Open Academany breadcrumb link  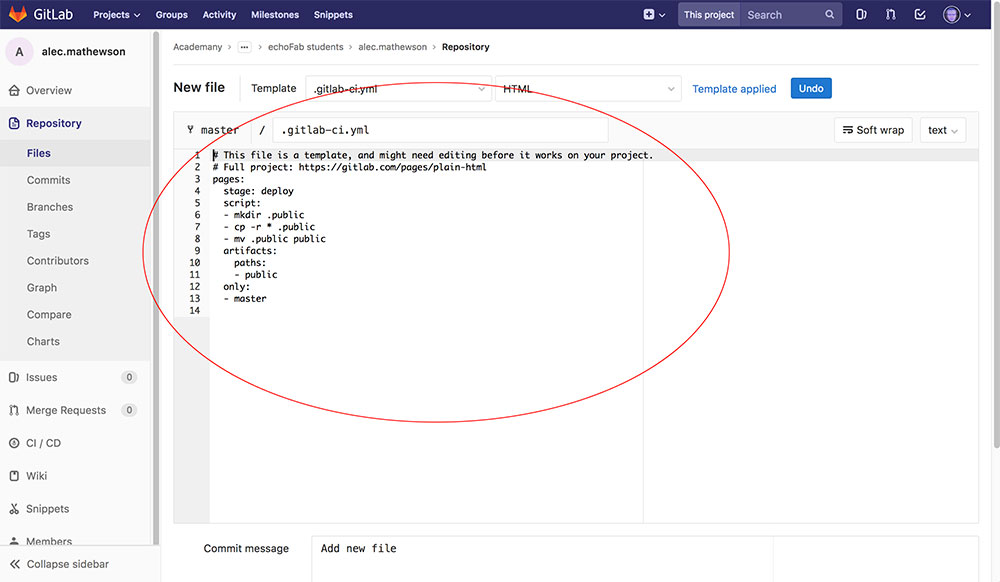[198, 47]
